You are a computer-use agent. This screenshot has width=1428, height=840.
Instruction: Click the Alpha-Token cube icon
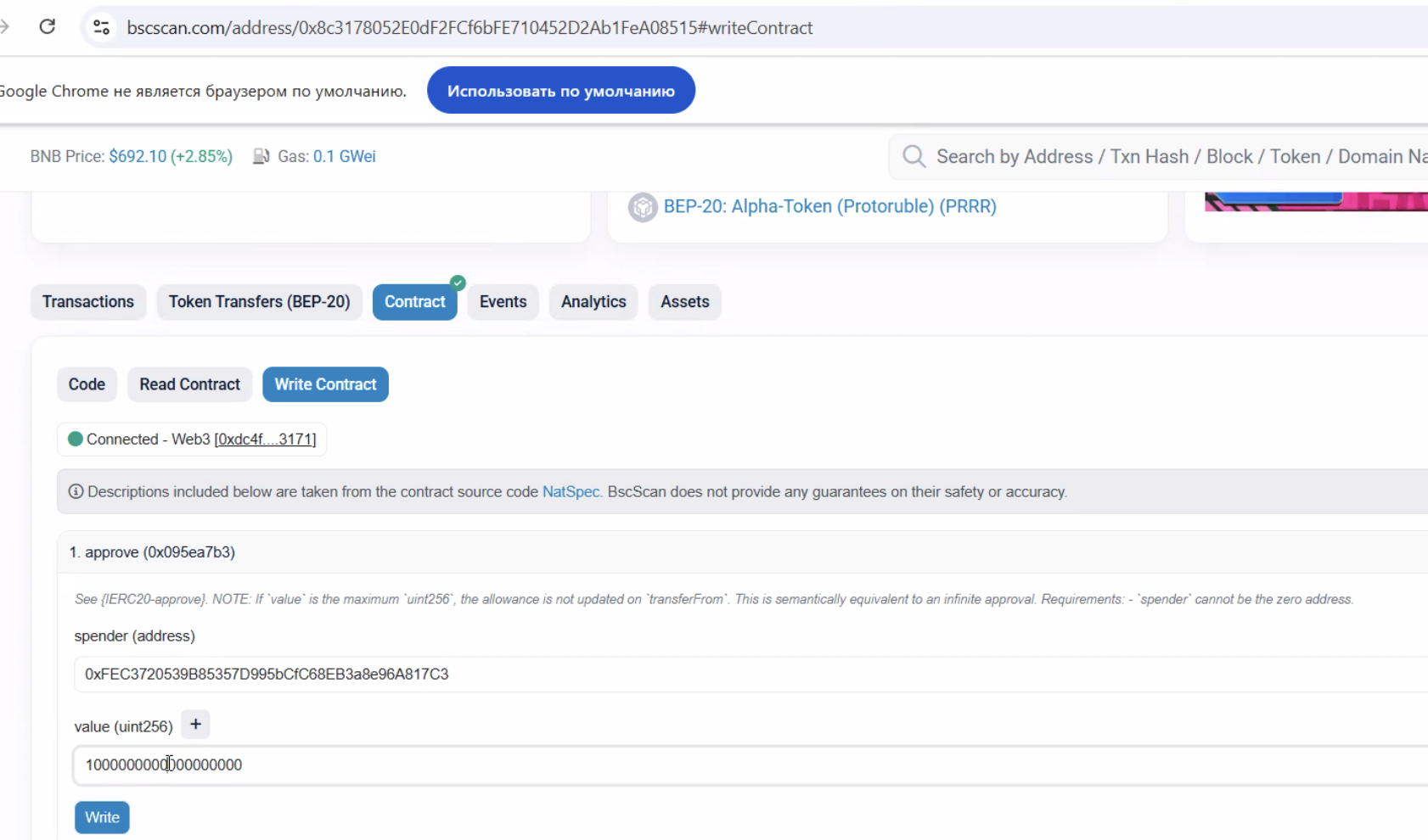pos(643,206)
